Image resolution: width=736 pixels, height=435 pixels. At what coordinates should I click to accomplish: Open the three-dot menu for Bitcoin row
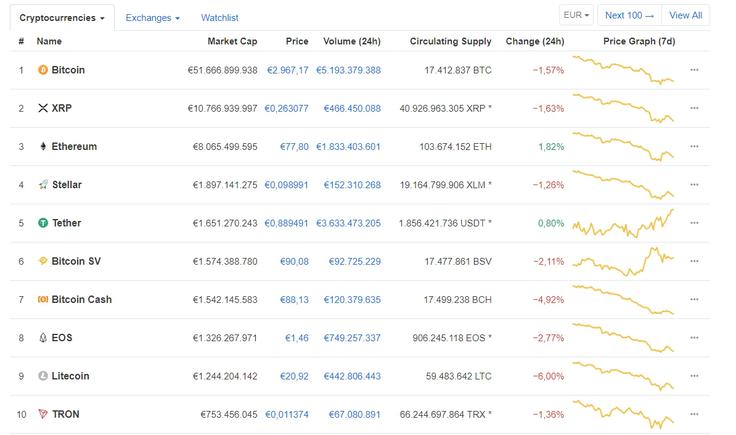[x=694, y=70]
